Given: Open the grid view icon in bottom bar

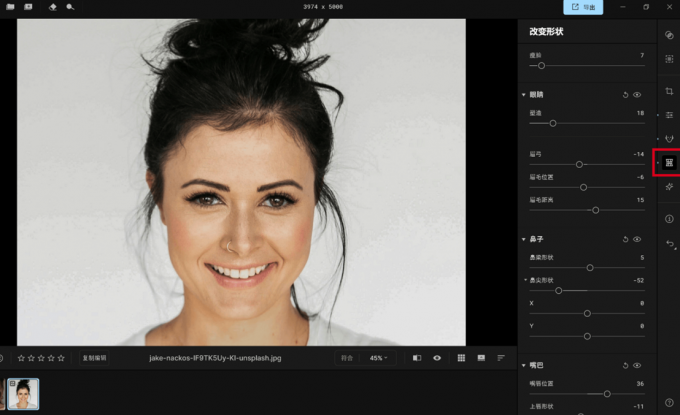Looking at the screenshot, I should (x=461, y=357).
